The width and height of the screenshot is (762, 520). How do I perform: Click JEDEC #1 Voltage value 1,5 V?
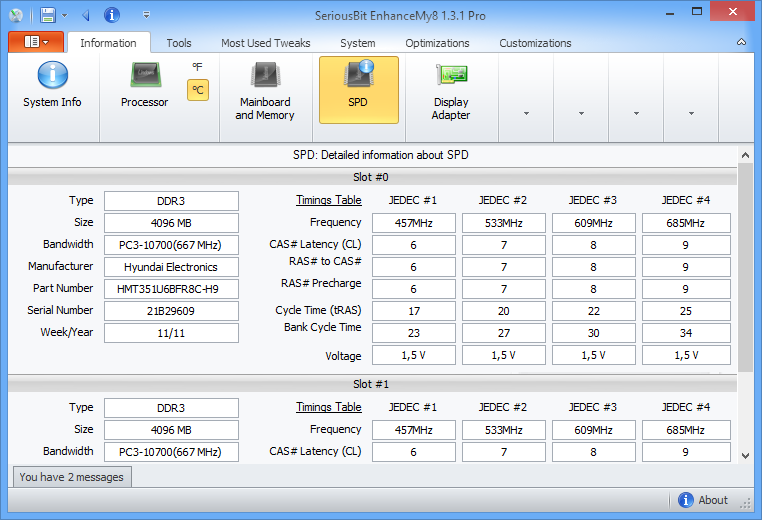[414, 355]
